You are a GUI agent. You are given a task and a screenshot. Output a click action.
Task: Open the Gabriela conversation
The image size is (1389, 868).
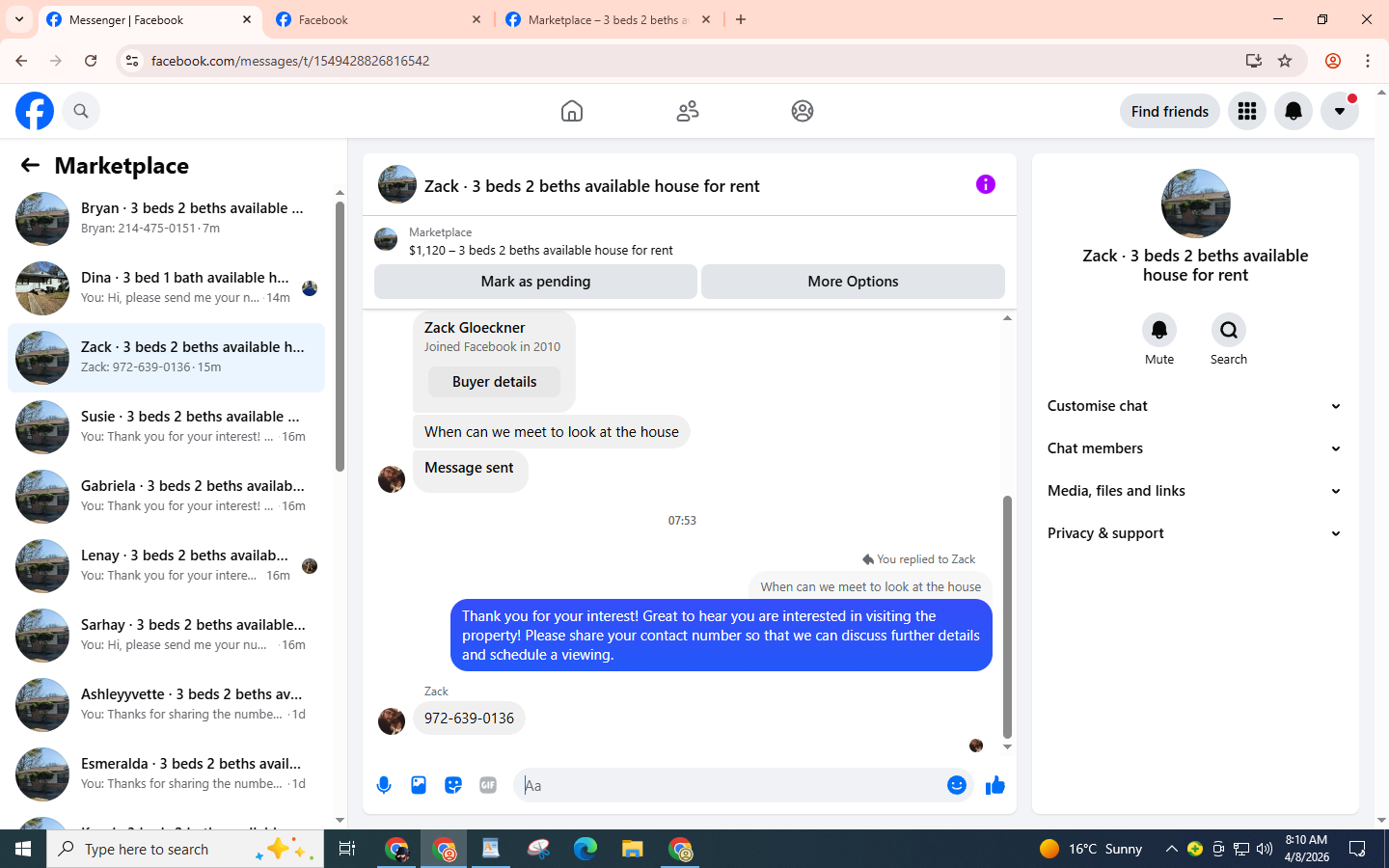pos(166,497)
